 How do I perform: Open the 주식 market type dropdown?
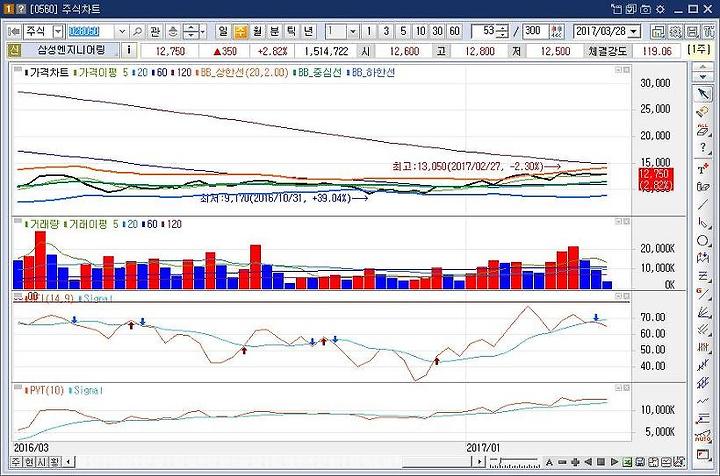pos(58,31)
